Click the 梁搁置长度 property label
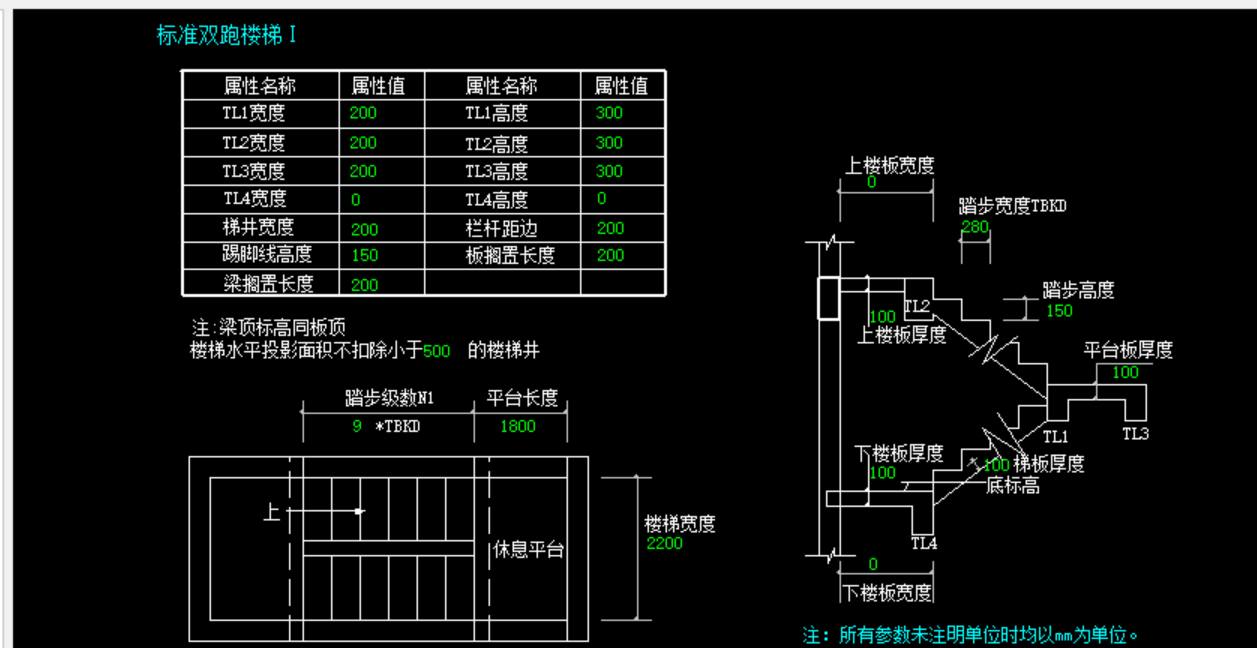 pyautogui.click(x=267, y=284)
